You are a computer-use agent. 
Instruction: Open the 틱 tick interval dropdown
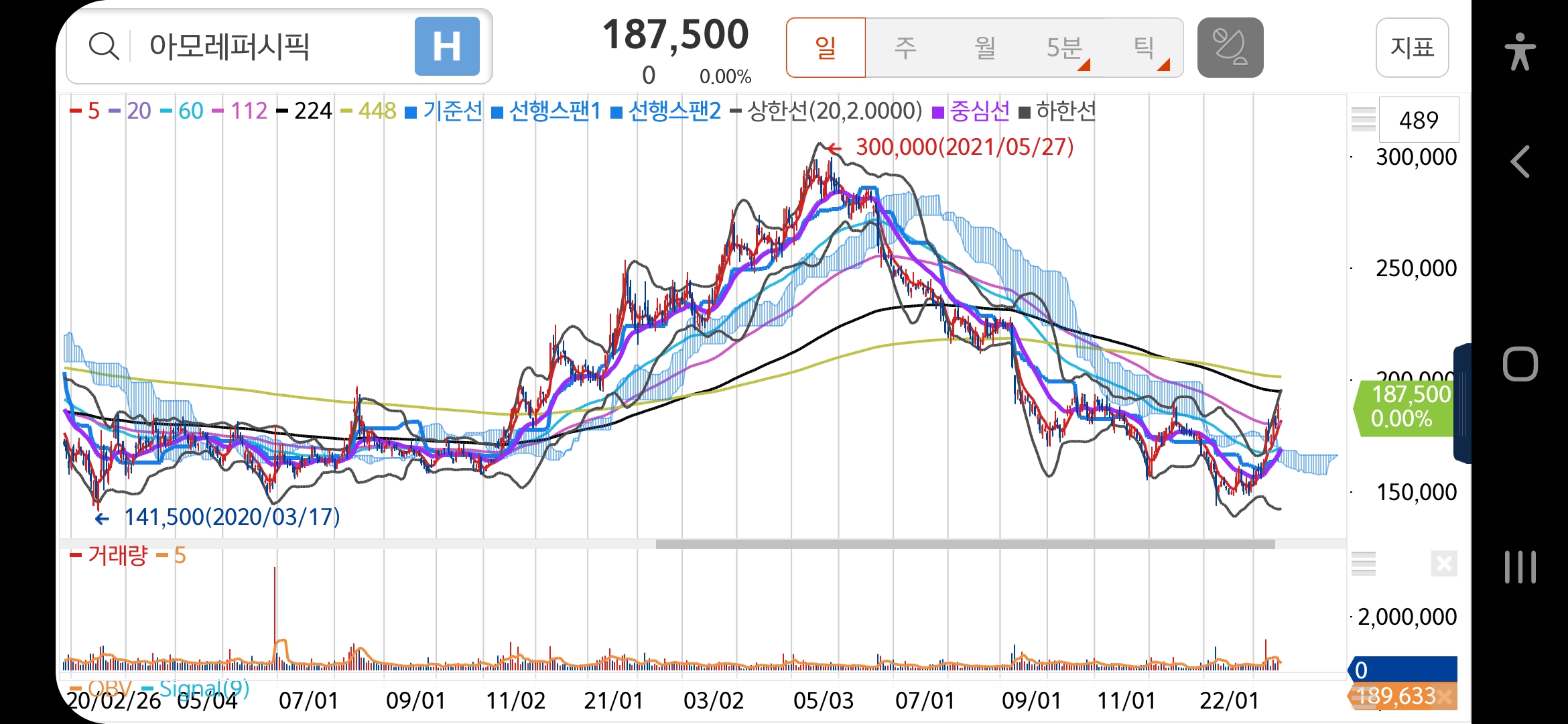1144,48
